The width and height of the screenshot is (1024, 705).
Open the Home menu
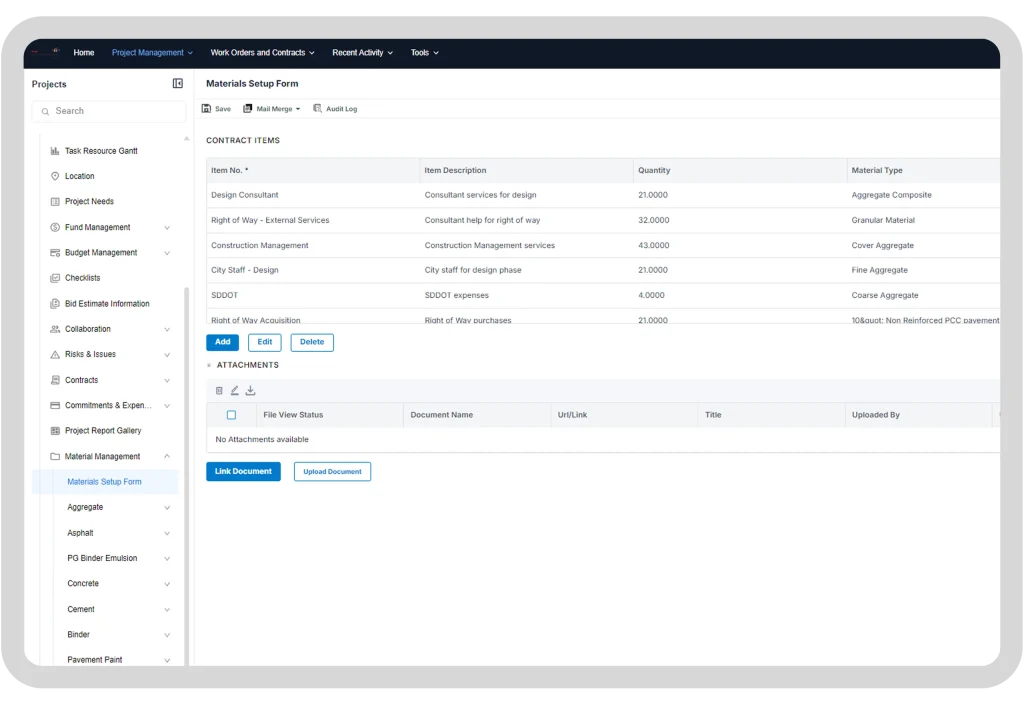[84, 53]
